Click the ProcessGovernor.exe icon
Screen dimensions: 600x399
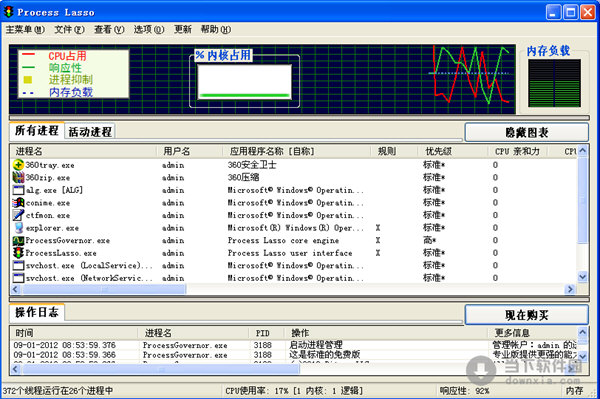(18, 240)
